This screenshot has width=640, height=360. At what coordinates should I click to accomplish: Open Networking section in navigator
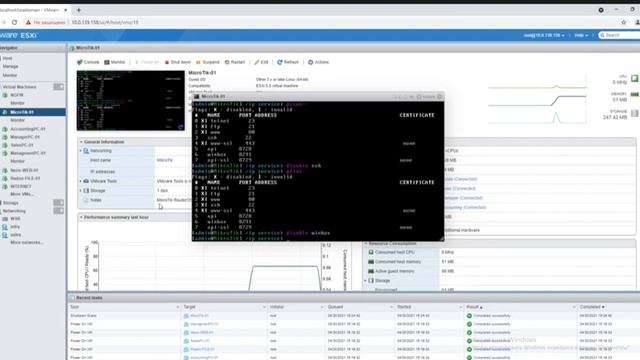click(14, 211)
